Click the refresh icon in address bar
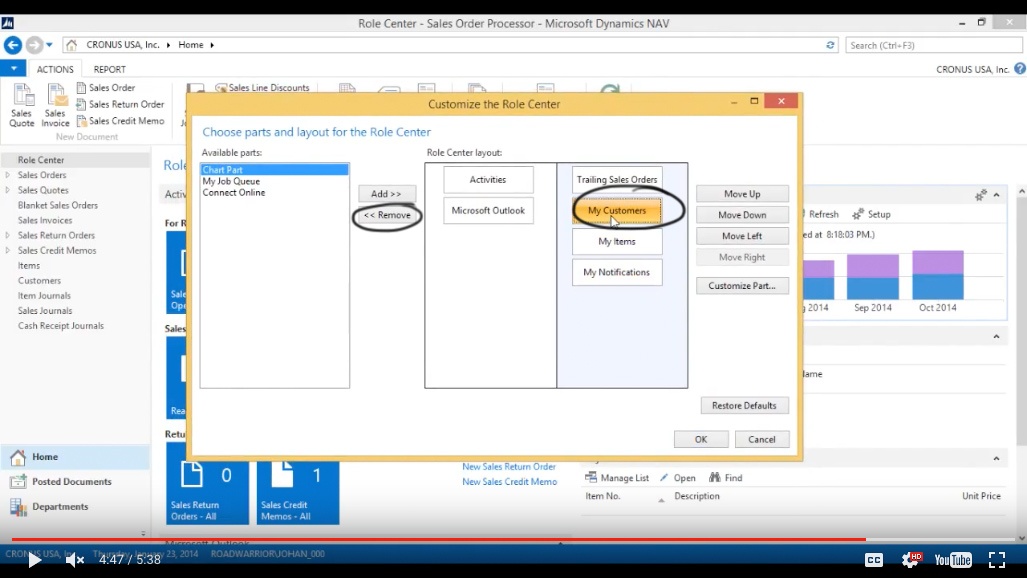Image resolution: width=1027 pixels, height=578 pixels. coord(830,45)
